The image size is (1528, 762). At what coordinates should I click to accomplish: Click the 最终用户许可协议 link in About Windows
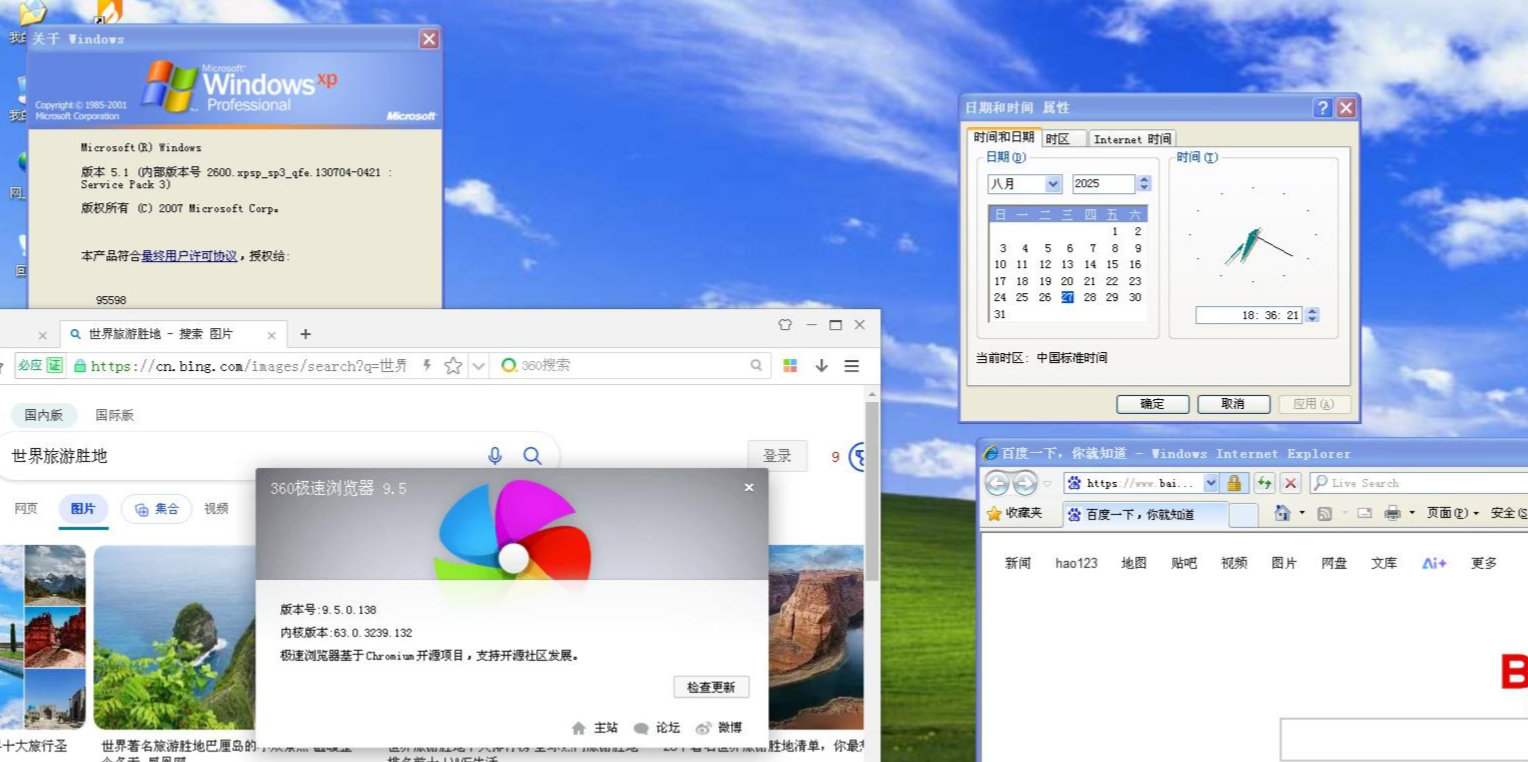coord(189,256)
